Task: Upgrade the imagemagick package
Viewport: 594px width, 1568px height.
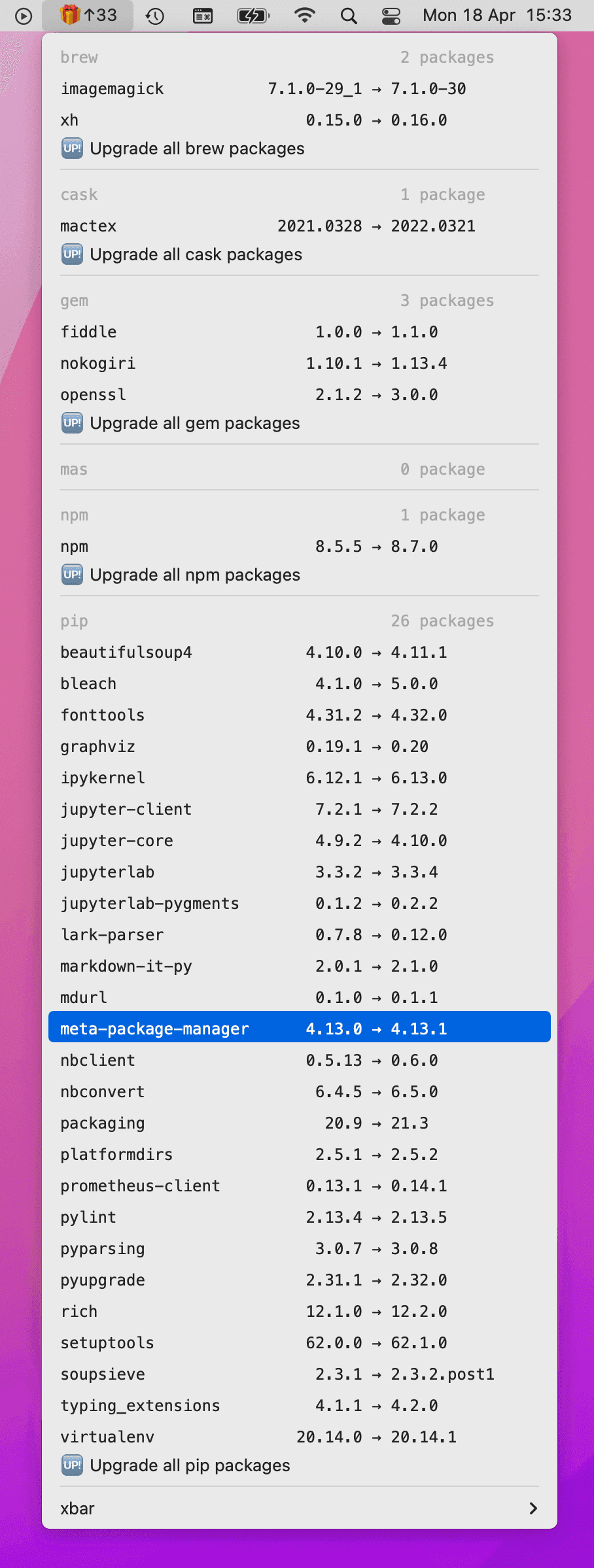Action: [300, 89]
